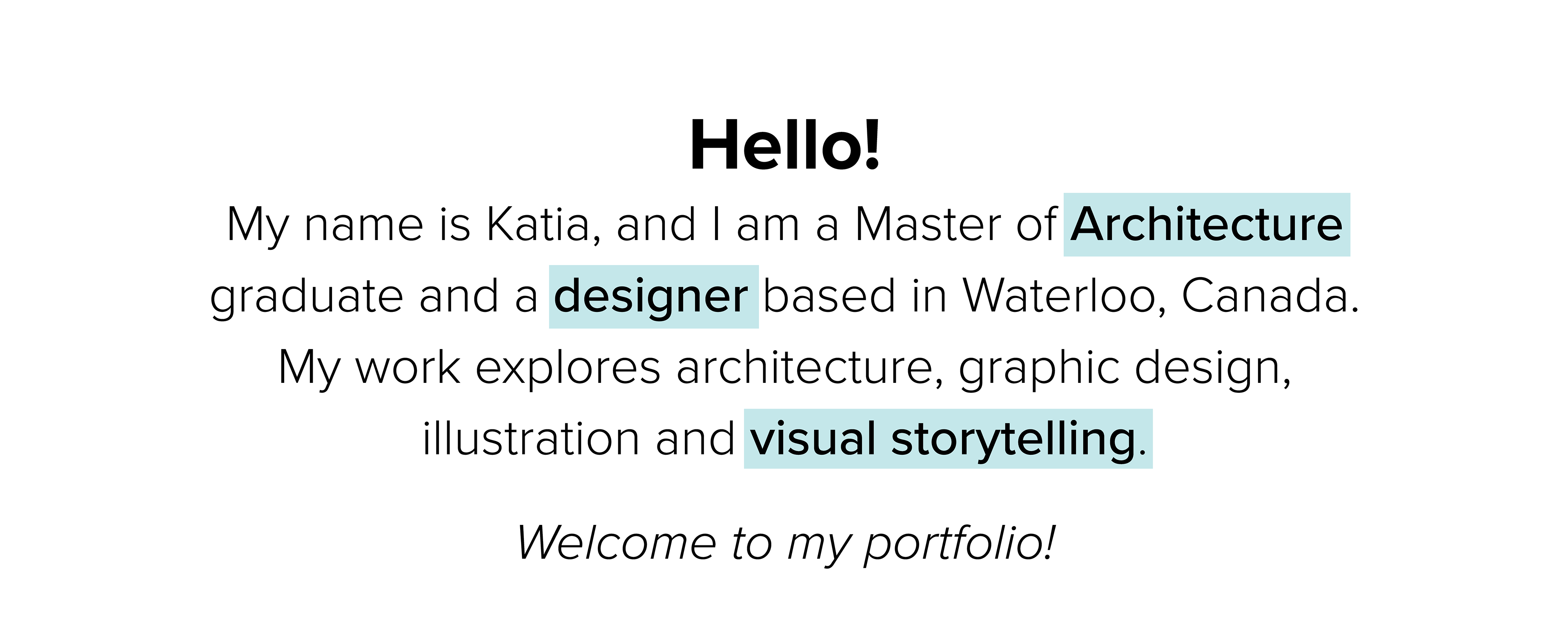The height and width of the screenshot is (627, 1568).
Task: Click the word "name" in the first line
Action: [x=363, y=225]
